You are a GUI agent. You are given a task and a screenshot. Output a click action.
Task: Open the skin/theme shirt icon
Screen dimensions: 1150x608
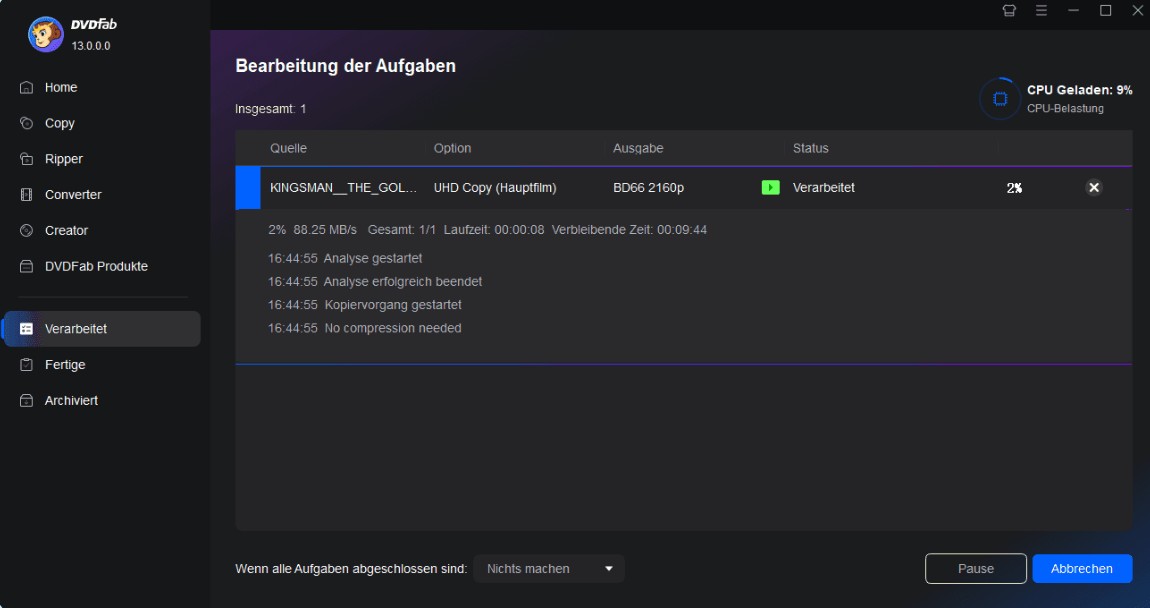[1009, 10]
